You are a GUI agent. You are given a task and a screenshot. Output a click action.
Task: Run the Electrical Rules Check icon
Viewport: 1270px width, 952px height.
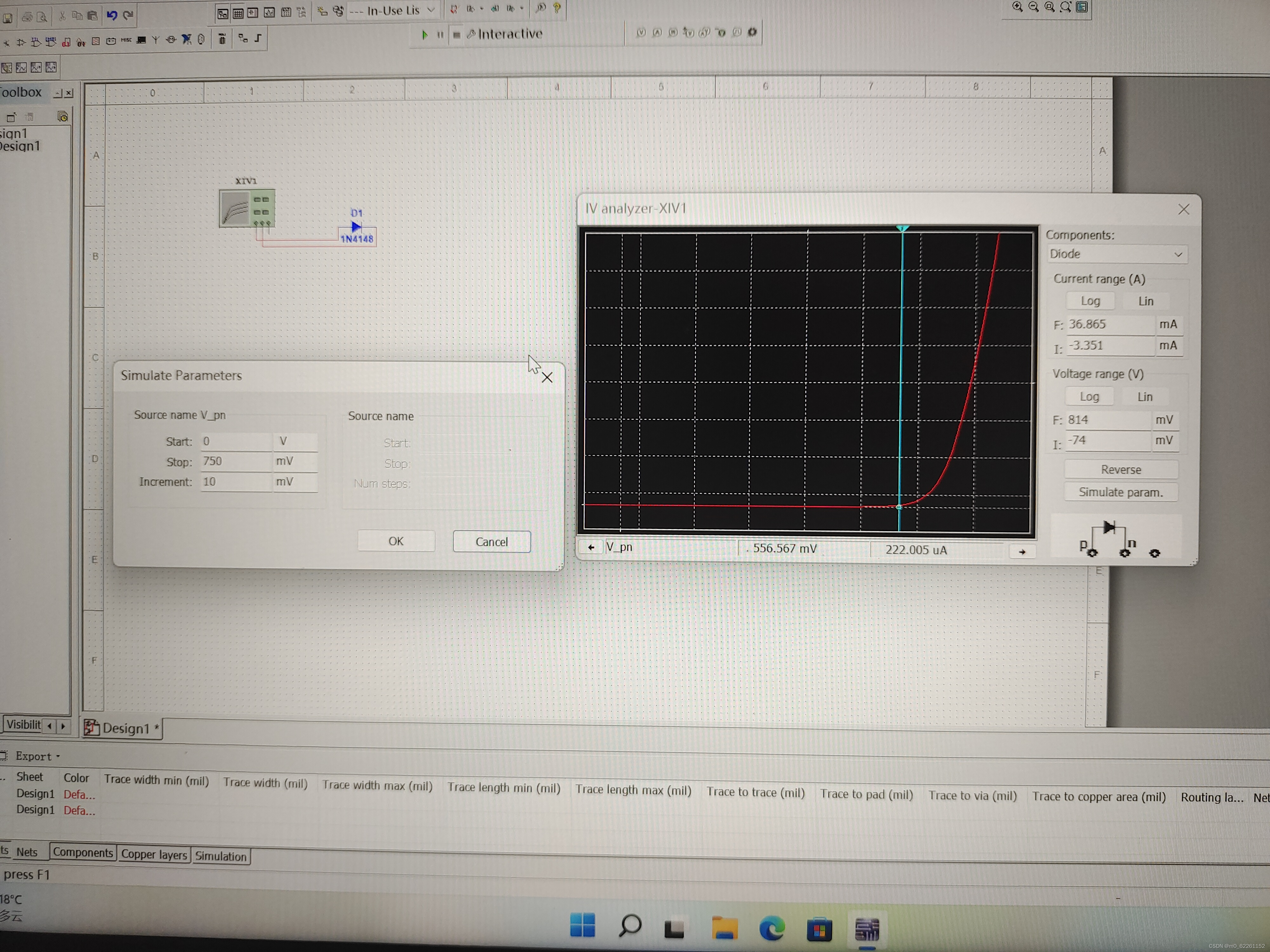click(x=454, y=9)
